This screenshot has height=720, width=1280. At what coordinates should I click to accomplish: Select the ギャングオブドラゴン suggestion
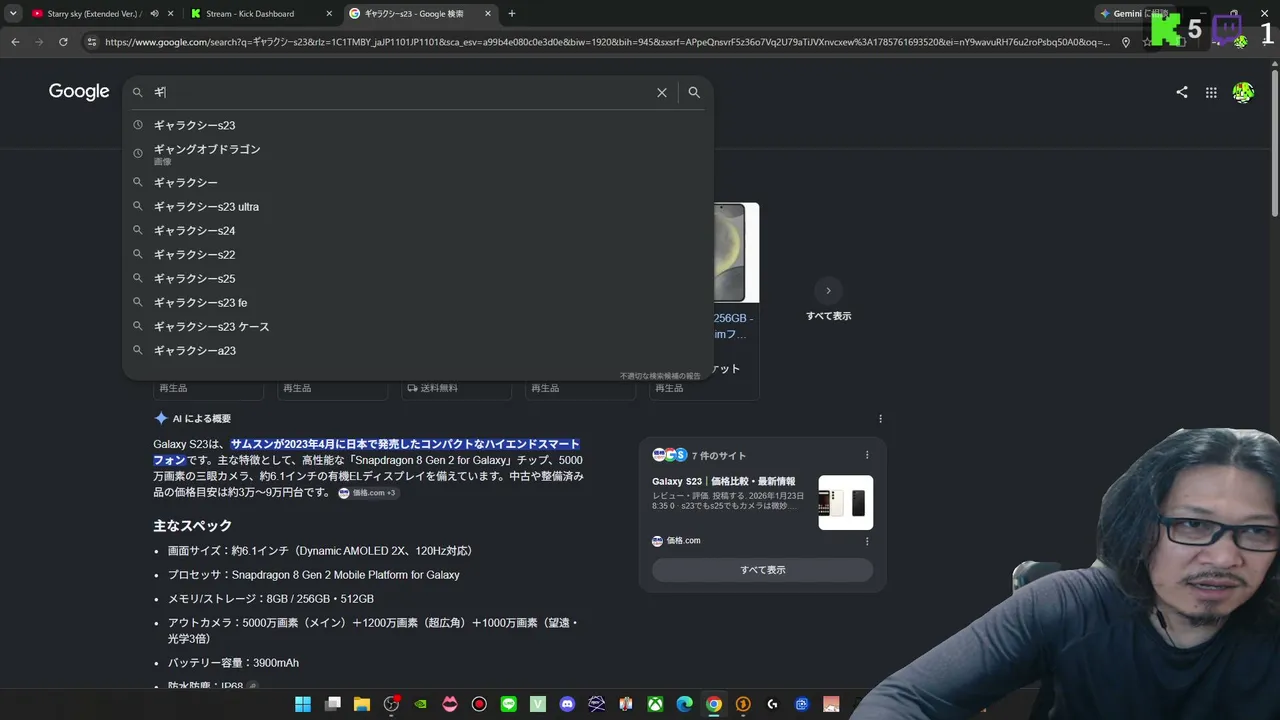(417, 153)
